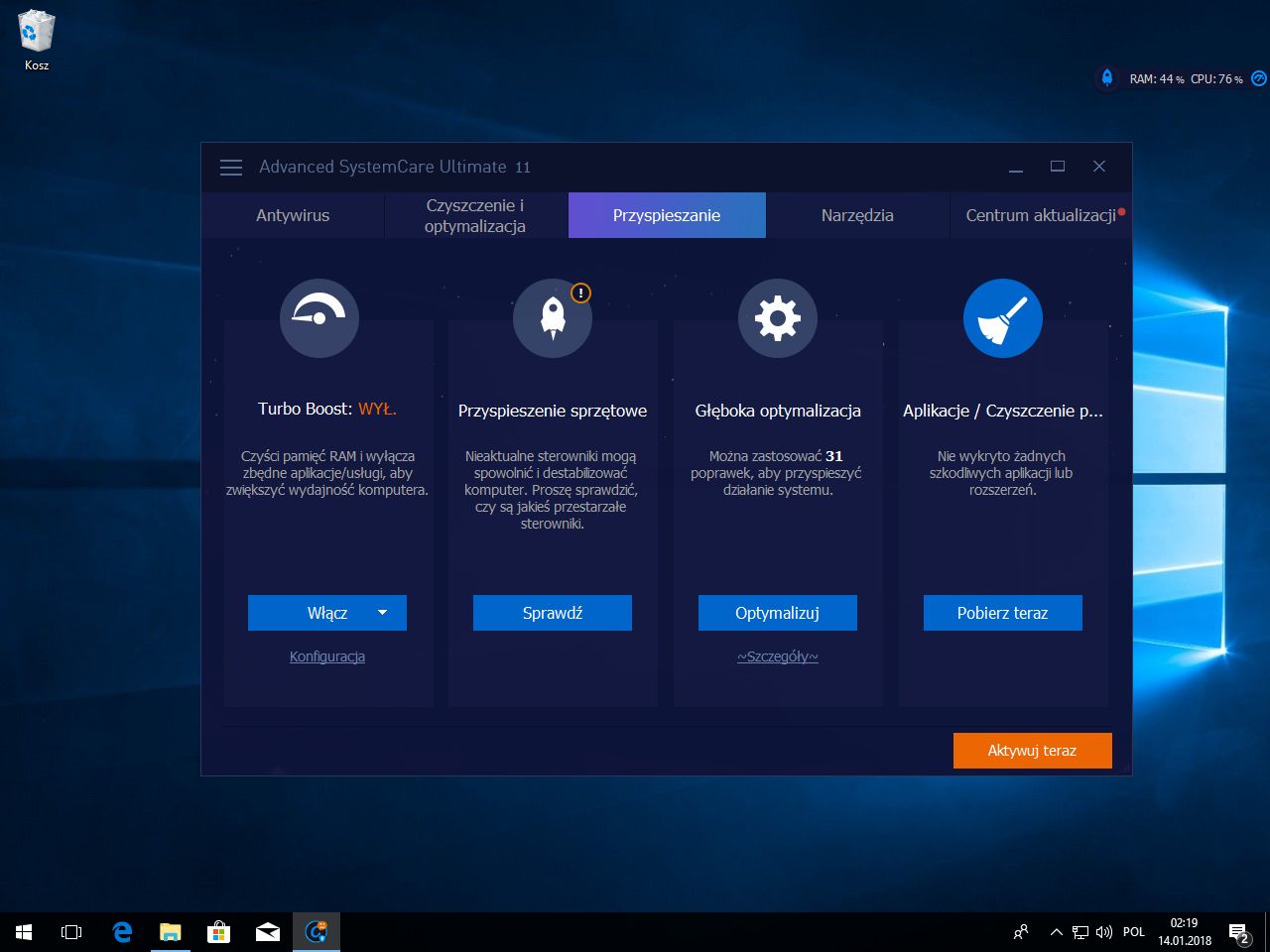
Task: Click the Aplikacje / Czyszczenie p... heading
Action: pos(1003,411)
